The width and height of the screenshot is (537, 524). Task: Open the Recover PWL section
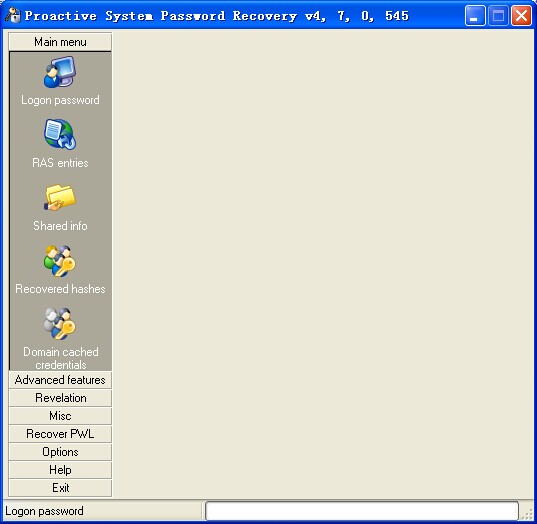[60, 434]
